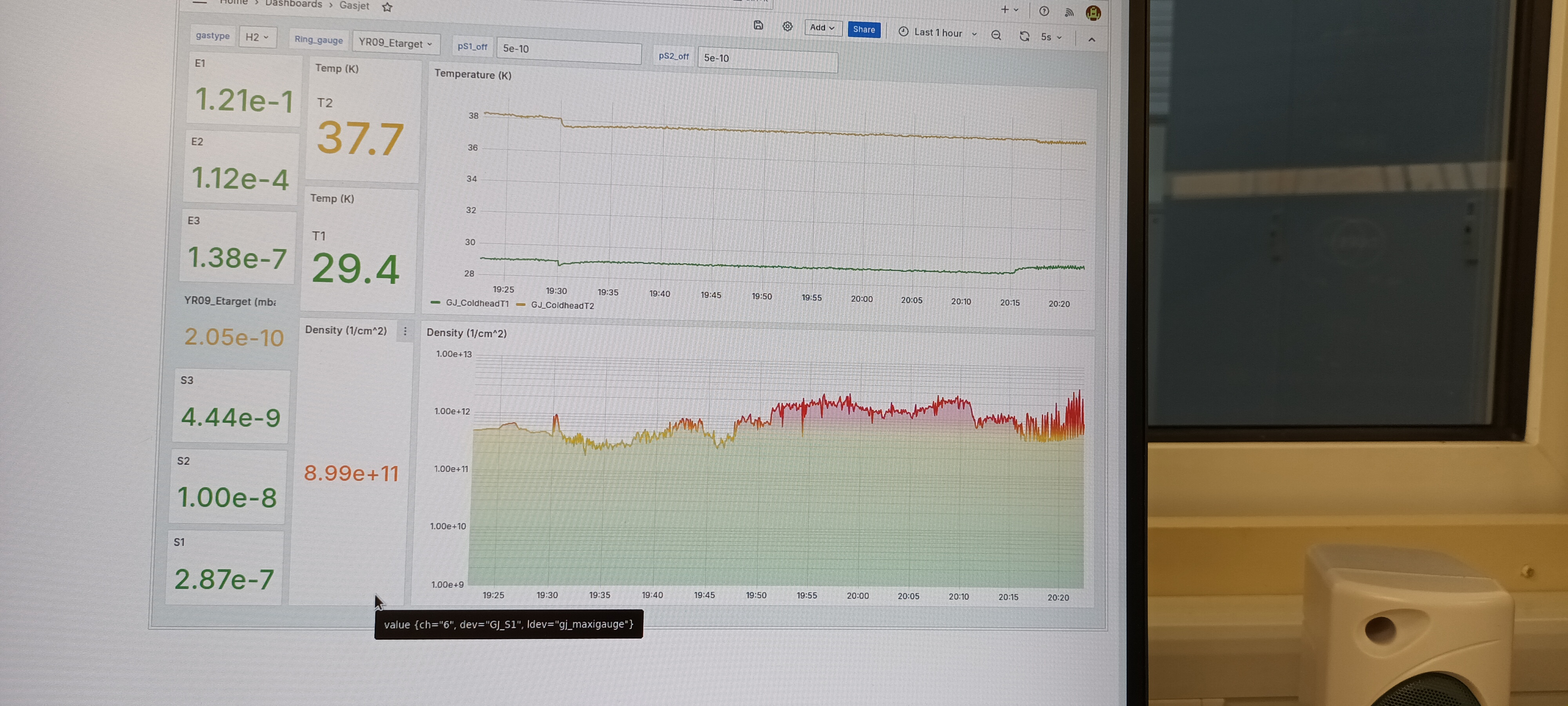
Task: Open the Last 1 hour time picker
Action: (x=937, y=33)
